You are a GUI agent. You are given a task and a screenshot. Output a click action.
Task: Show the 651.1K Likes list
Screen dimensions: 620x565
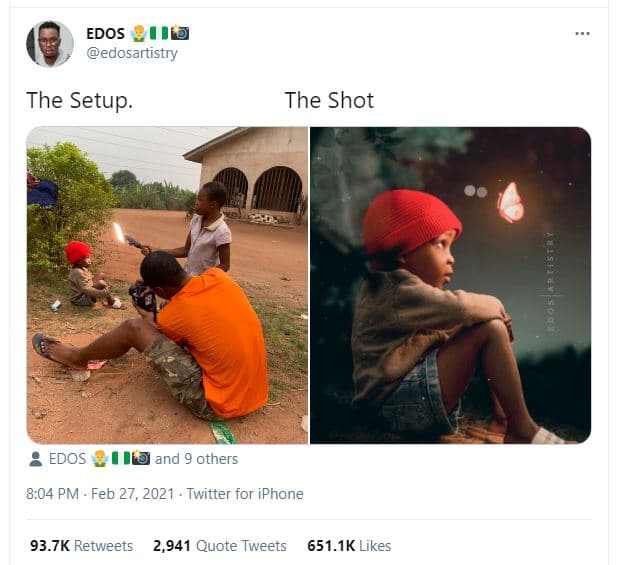coord(349,546)
